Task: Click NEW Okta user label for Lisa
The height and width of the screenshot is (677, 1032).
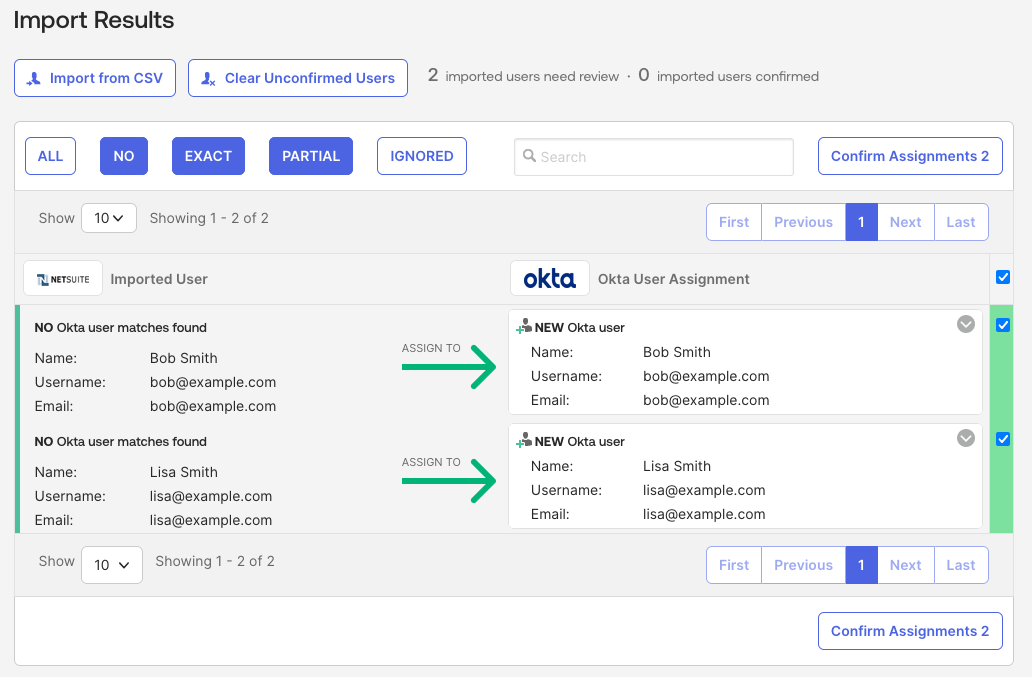Action: point(579,441)
